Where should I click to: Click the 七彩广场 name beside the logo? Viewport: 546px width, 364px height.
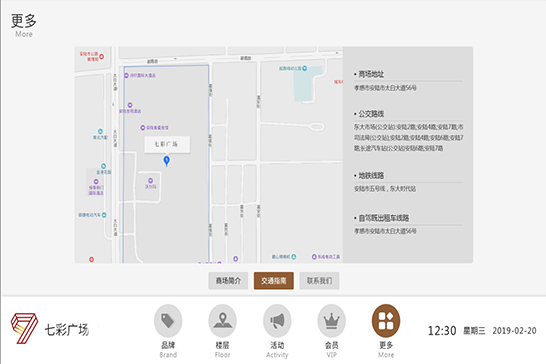tap(67, 330)
